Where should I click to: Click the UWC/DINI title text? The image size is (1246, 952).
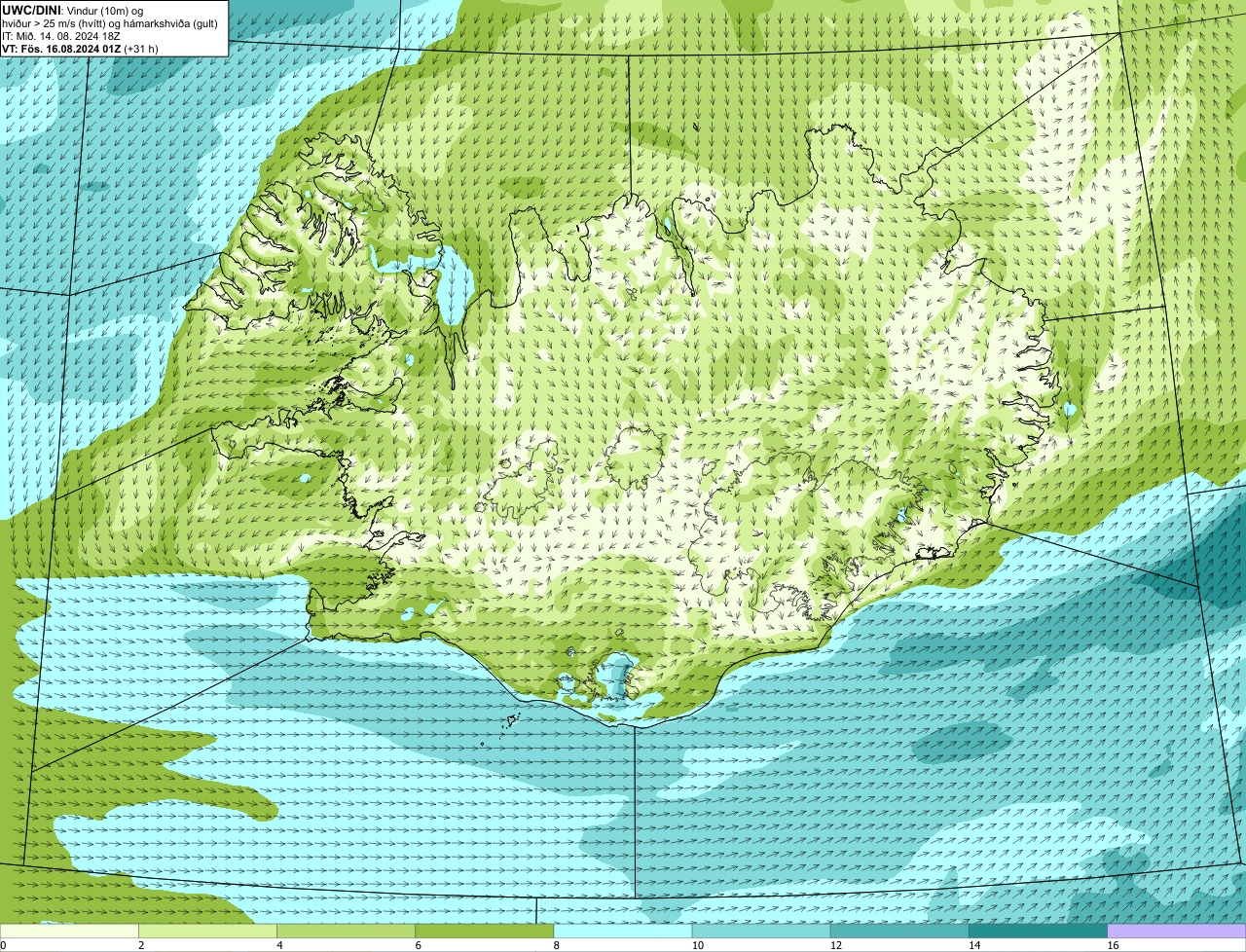point(32,10)
